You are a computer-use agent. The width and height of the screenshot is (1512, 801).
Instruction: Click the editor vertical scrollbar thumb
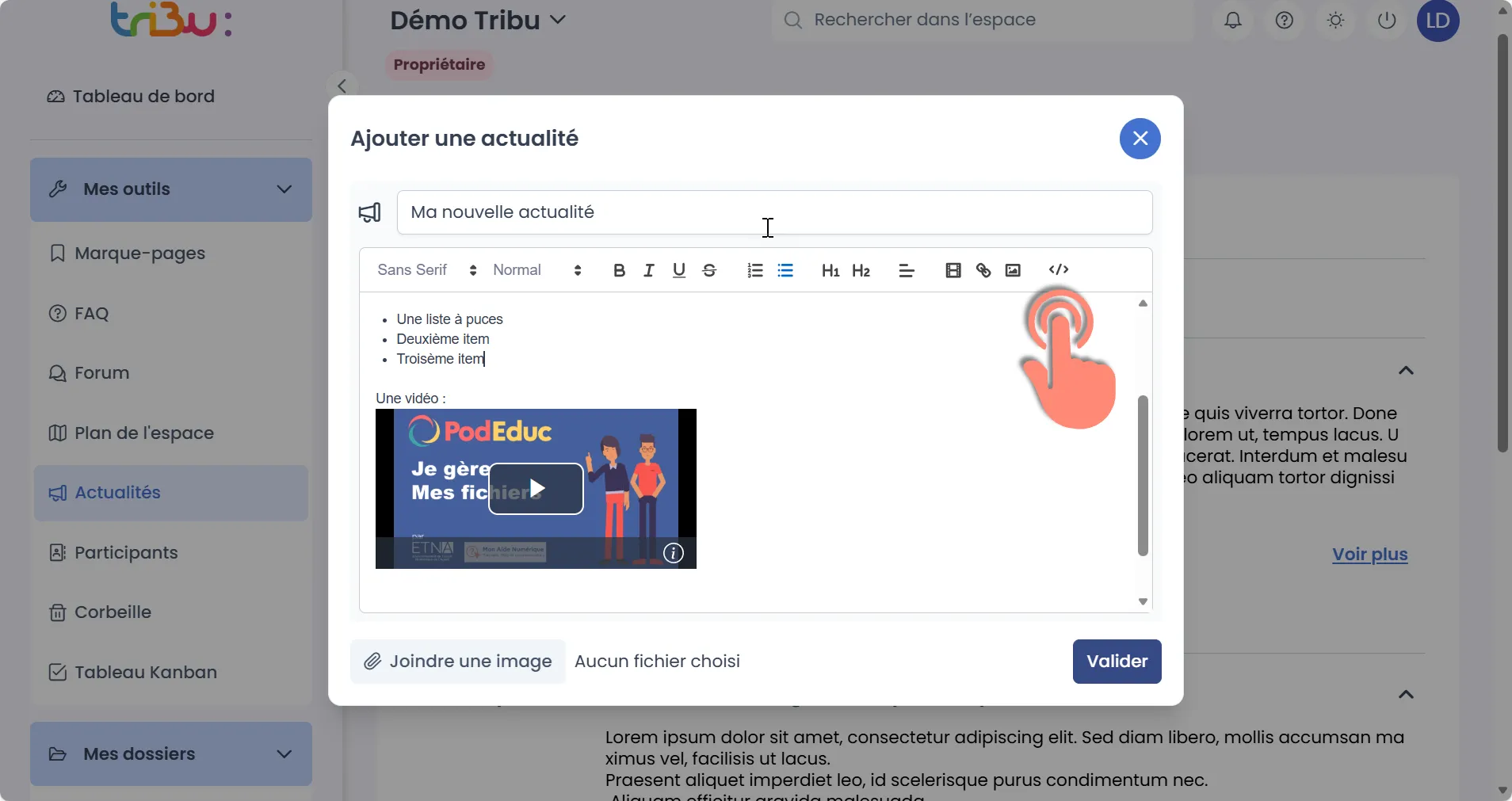pyautogui.click(x=1143, y=475)
